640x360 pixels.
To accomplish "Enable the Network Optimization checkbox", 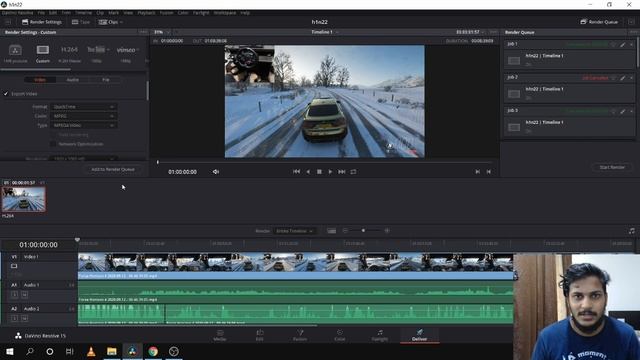I will point(53,144).
